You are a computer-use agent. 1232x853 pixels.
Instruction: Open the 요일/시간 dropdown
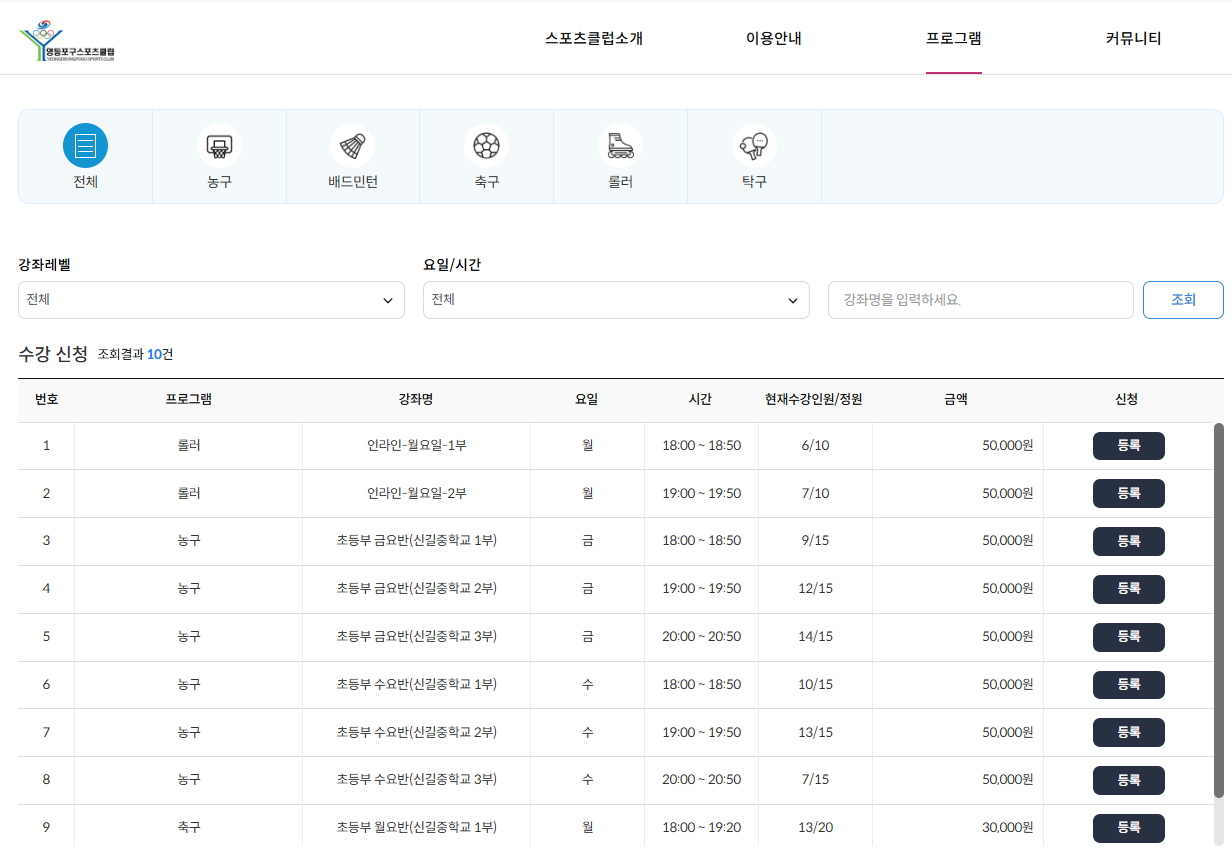(x=616, y=300)
